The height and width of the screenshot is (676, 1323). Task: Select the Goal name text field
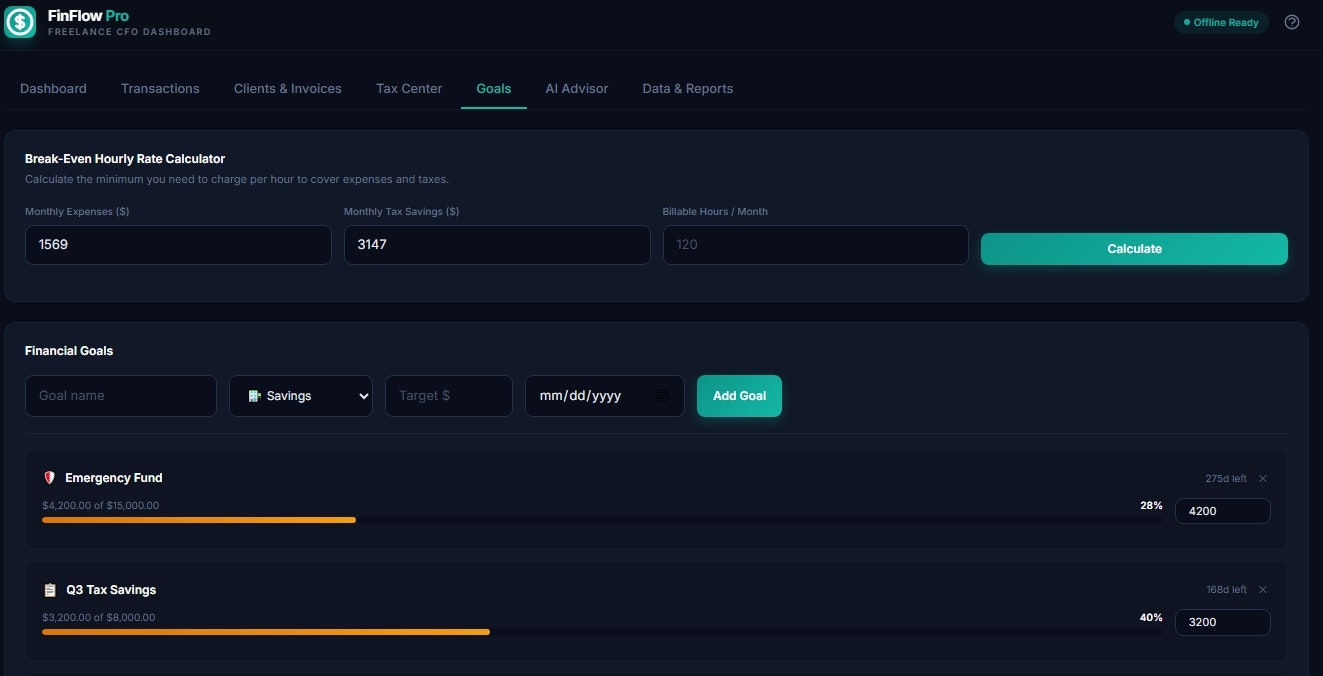[x=120, y=395]
